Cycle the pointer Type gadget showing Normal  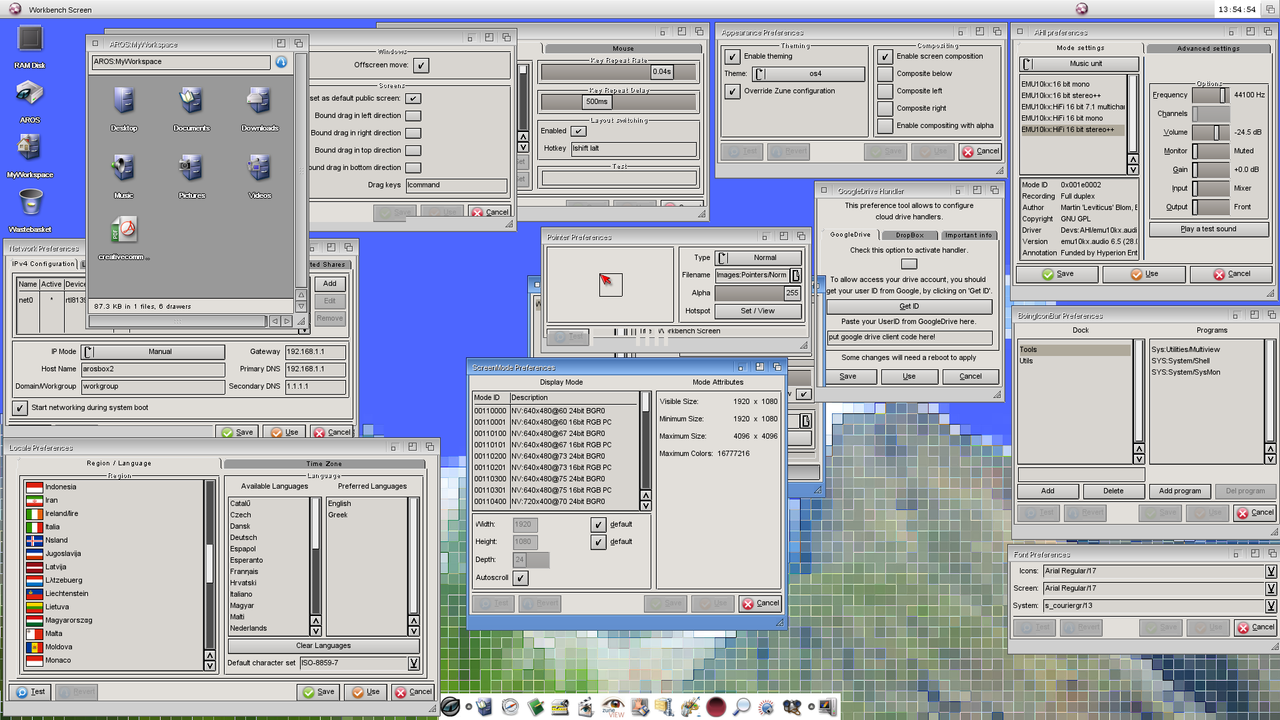point(759,258)
